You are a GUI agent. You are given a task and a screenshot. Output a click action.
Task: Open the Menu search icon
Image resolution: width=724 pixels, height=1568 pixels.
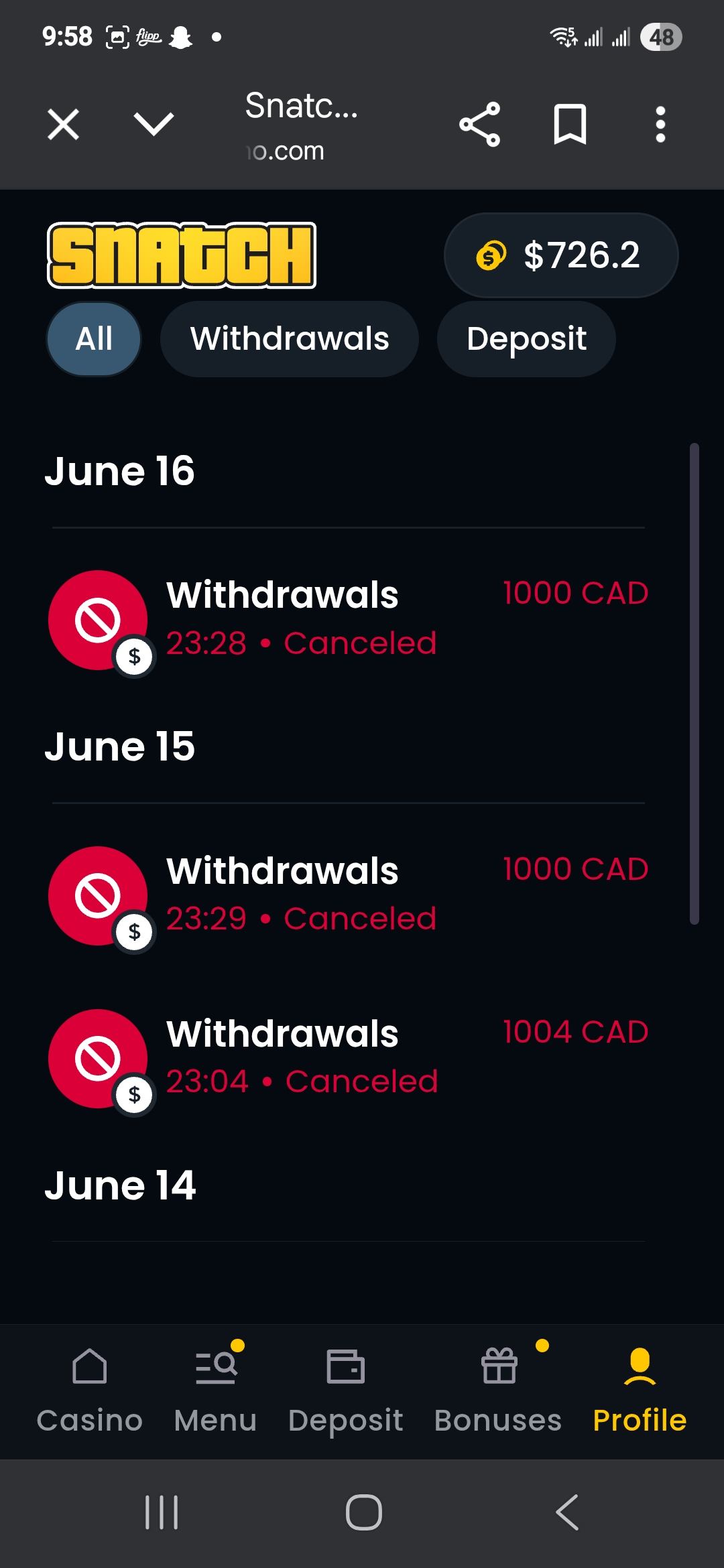[216, 1367]
